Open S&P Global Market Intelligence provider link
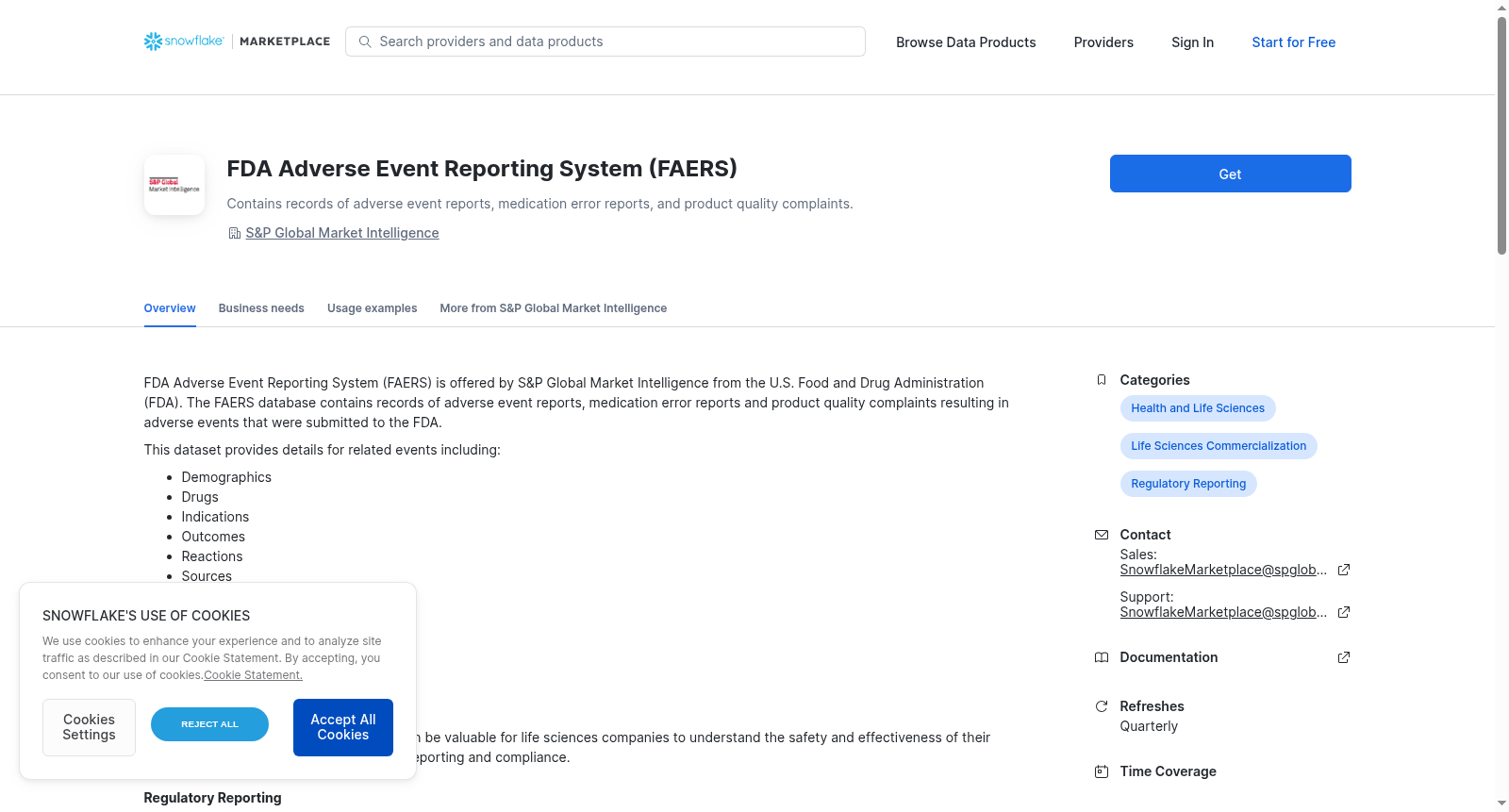Viewport: 1509px width, 812px height. point(342,233)
